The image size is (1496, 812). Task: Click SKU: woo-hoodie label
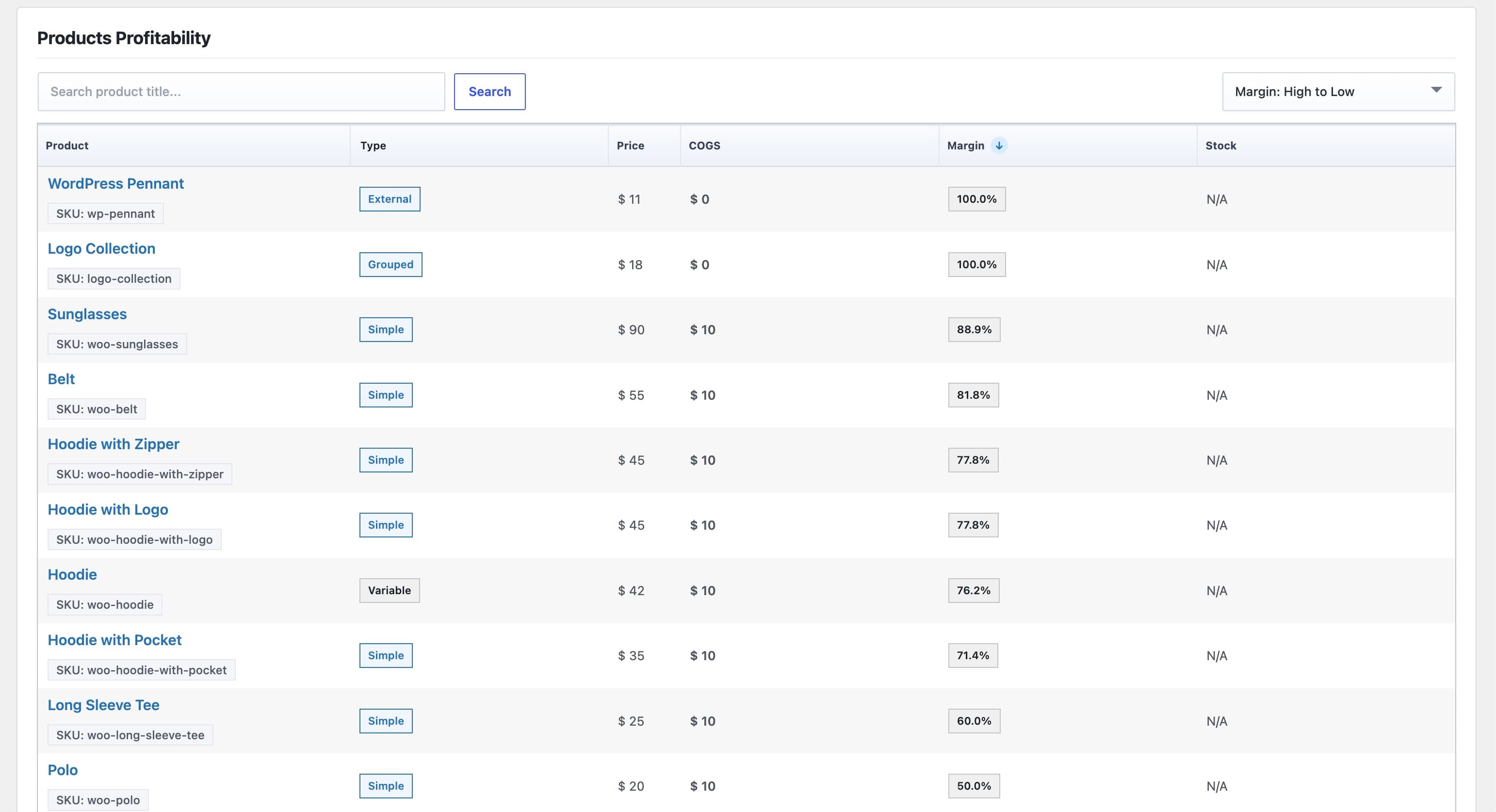pos(105,605)
